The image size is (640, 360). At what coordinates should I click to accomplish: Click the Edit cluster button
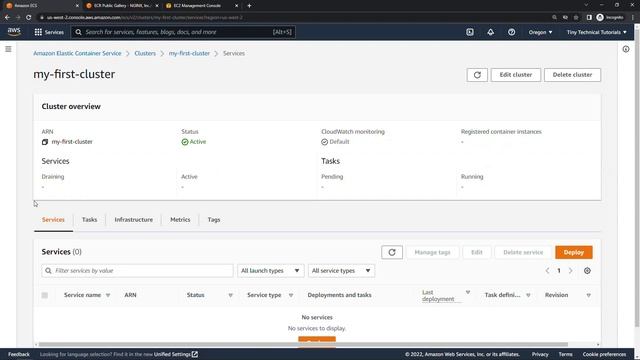coord(516,75)
